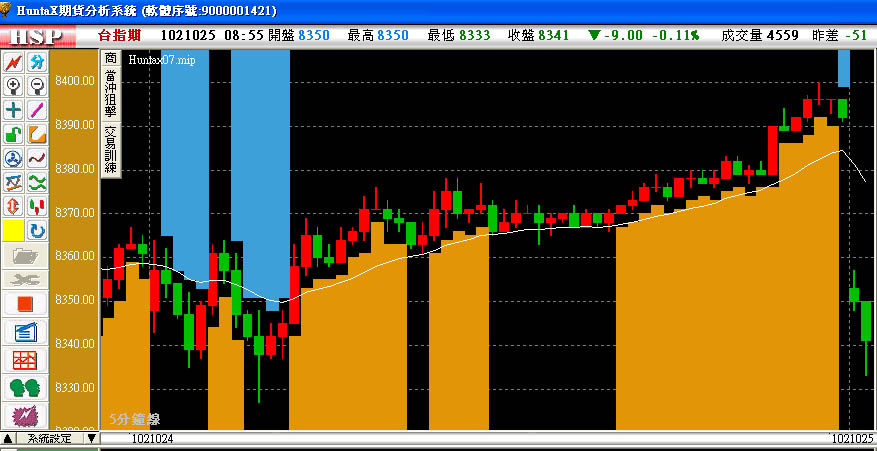Click the 成交量 4559 volume value

pyautogui.click(x=760, y=36)
